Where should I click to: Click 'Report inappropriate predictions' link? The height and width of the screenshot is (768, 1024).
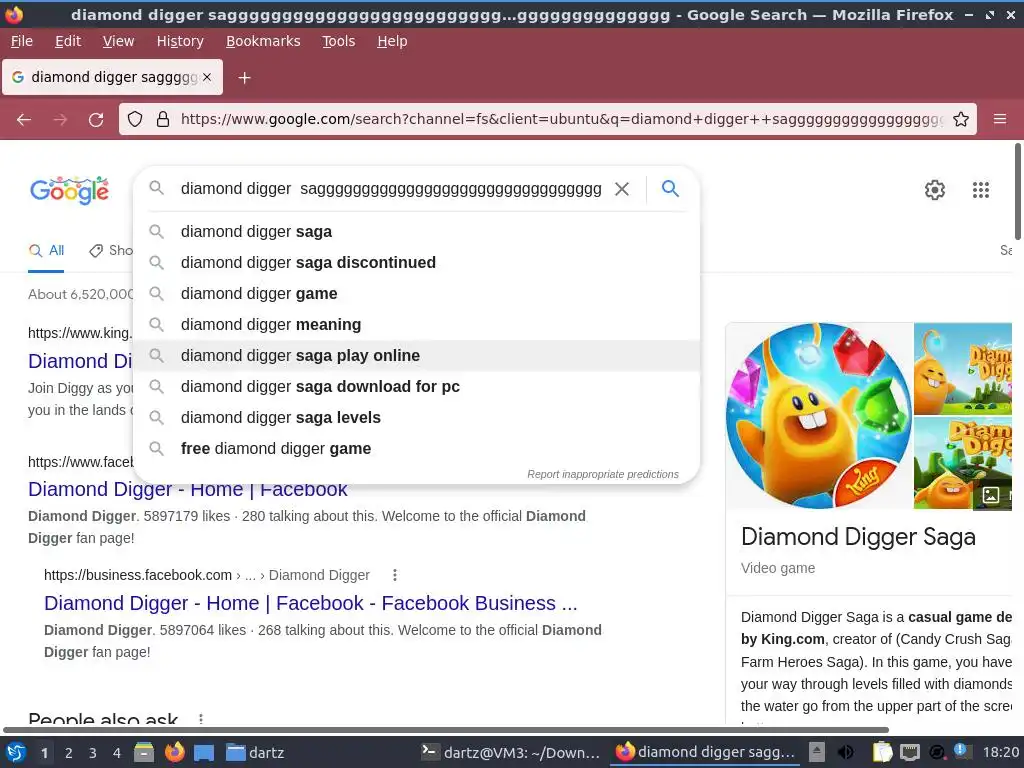tap(603, 474)
